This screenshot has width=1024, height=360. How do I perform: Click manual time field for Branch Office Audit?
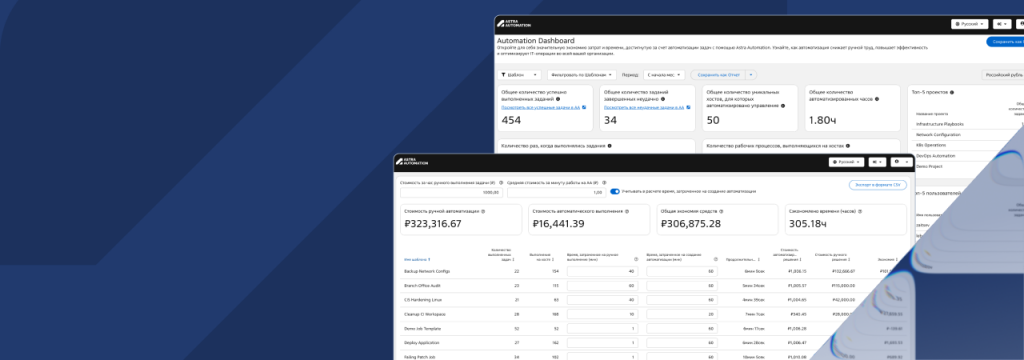tap(603, 286)
